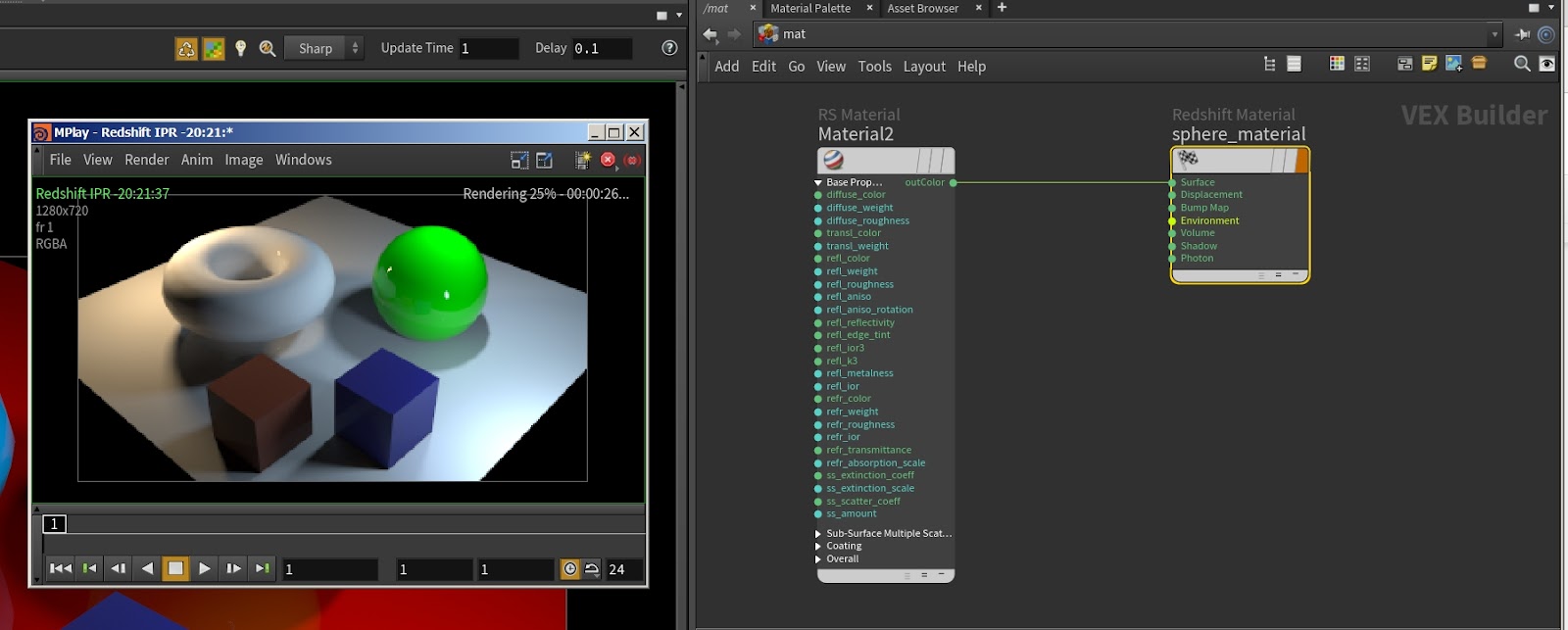Switch to the /mat tab
The width and height of the screenshot is (1568, 630).
point(716,8)
